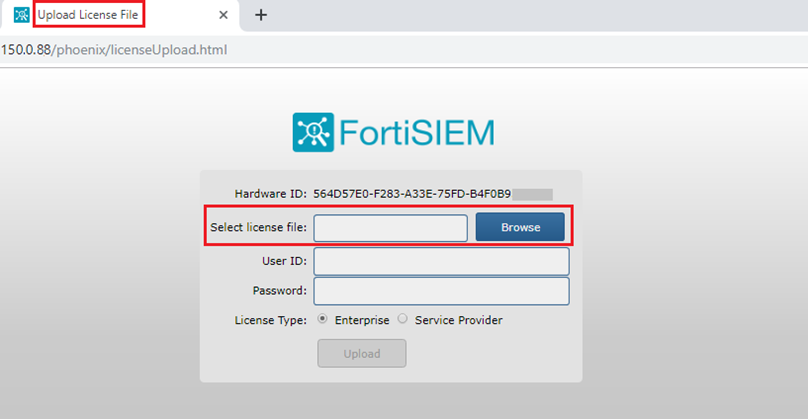Click the "Password:" label
The image size is (808, 419).
[279, 291]
